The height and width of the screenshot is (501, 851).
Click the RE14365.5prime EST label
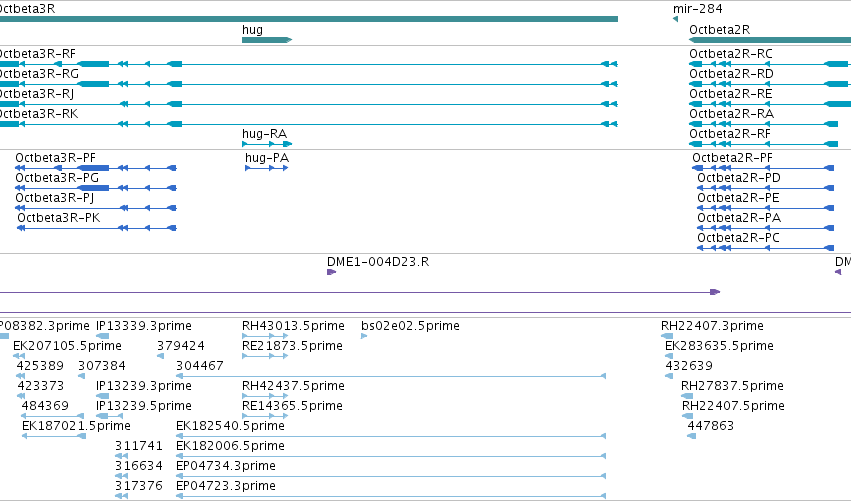(x=292, y=407)
